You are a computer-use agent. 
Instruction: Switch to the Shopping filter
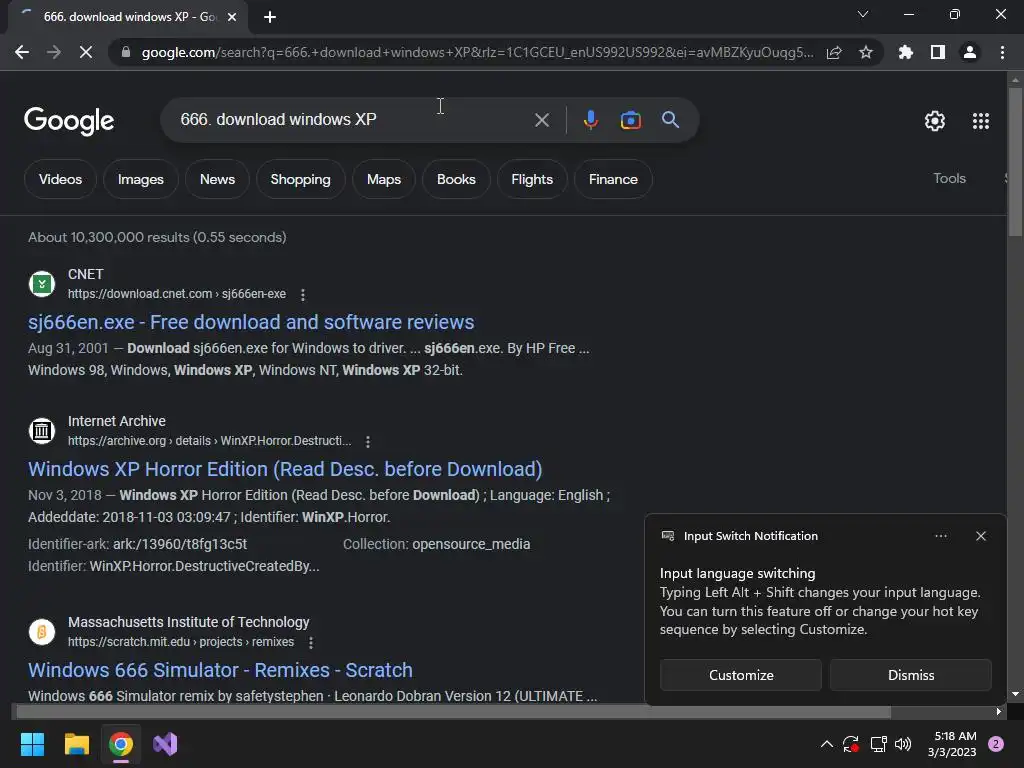[x=300, y=179]
